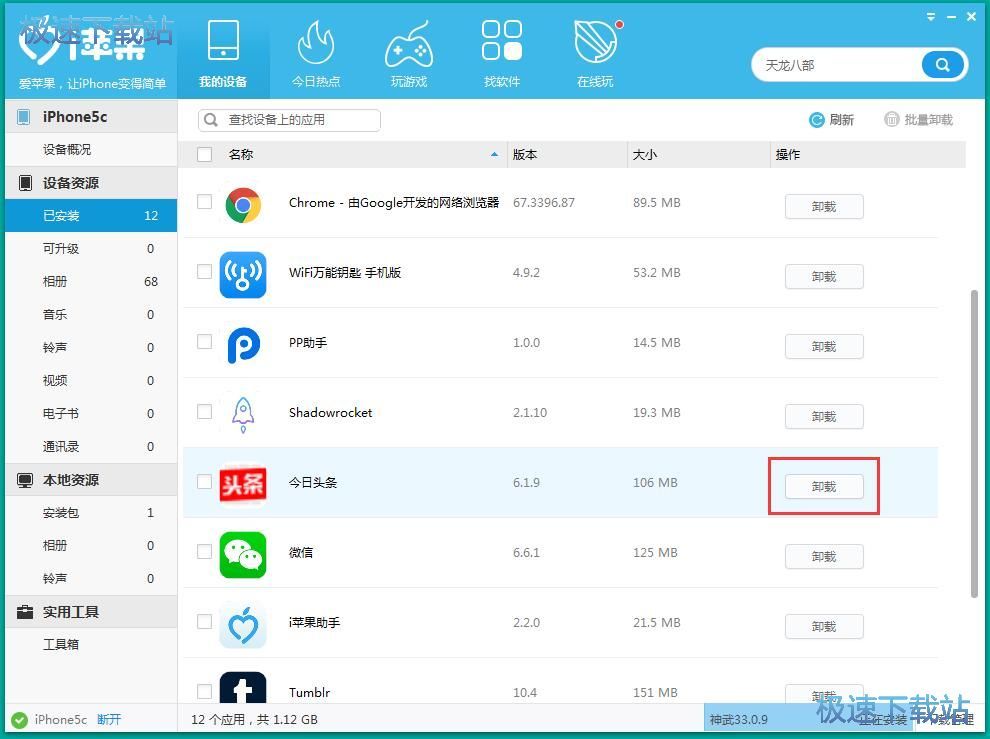Viewport: 990px width, 739px height.
Task: Click the 实用工具 toolbox icon
Action: click(x=25, y=612)
